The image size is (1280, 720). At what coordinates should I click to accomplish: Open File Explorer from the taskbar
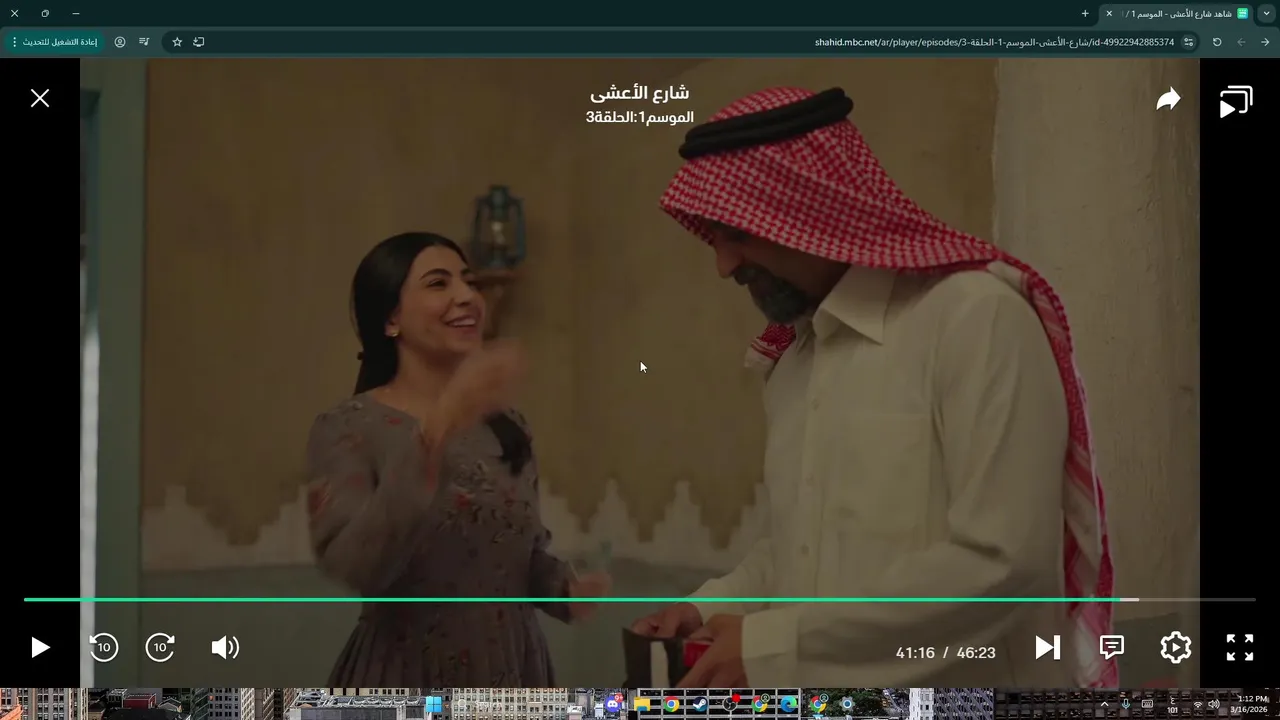click(642, 704)
